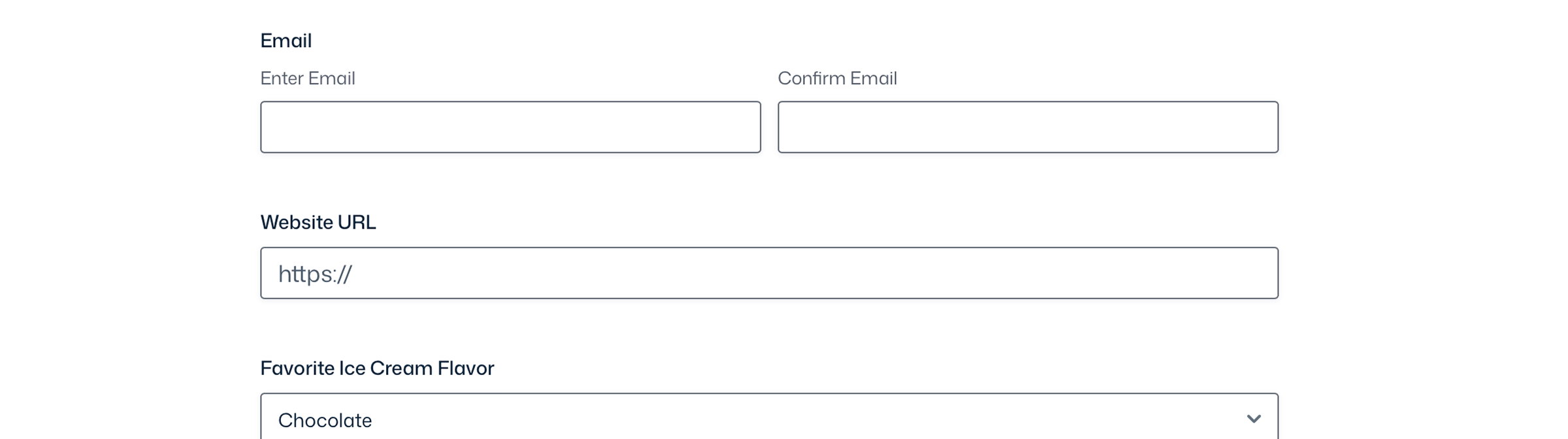Click the Website URL label
The image size is (1568, 439).
[x=319, y=222]
